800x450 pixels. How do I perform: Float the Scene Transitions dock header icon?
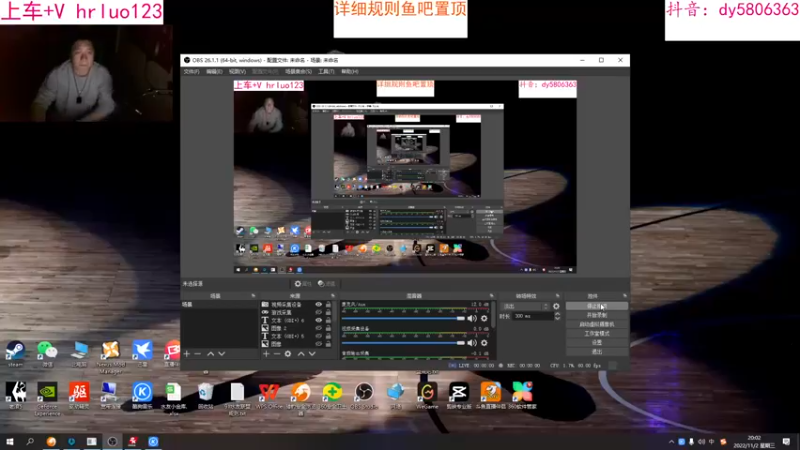pos(557,296)
